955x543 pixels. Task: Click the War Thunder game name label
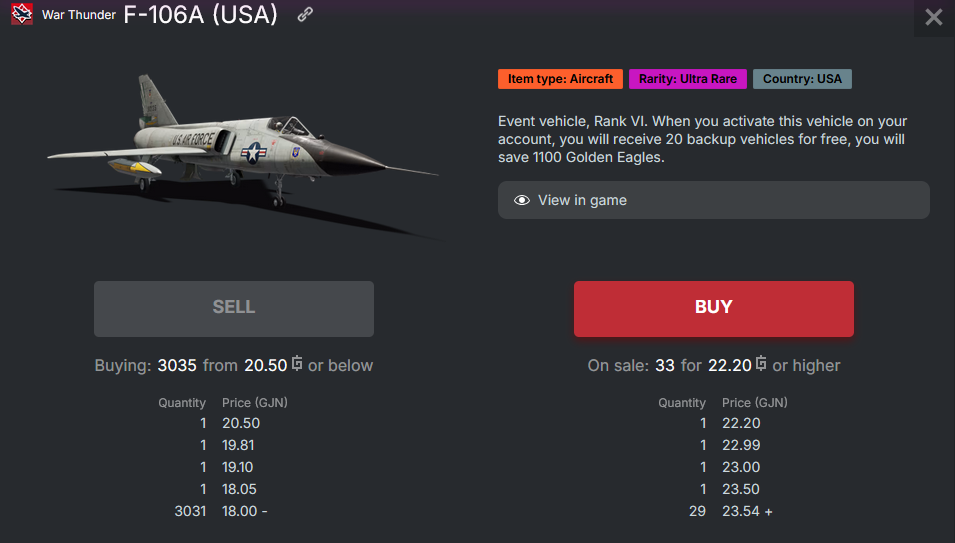(79, 16)
